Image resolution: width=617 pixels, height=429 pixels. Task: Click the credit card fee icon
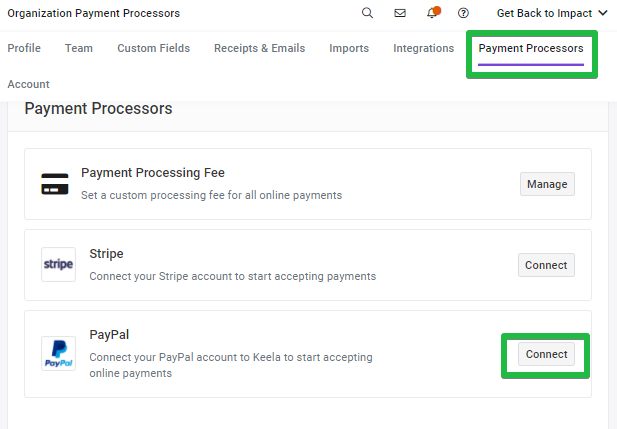pos(55,184)
